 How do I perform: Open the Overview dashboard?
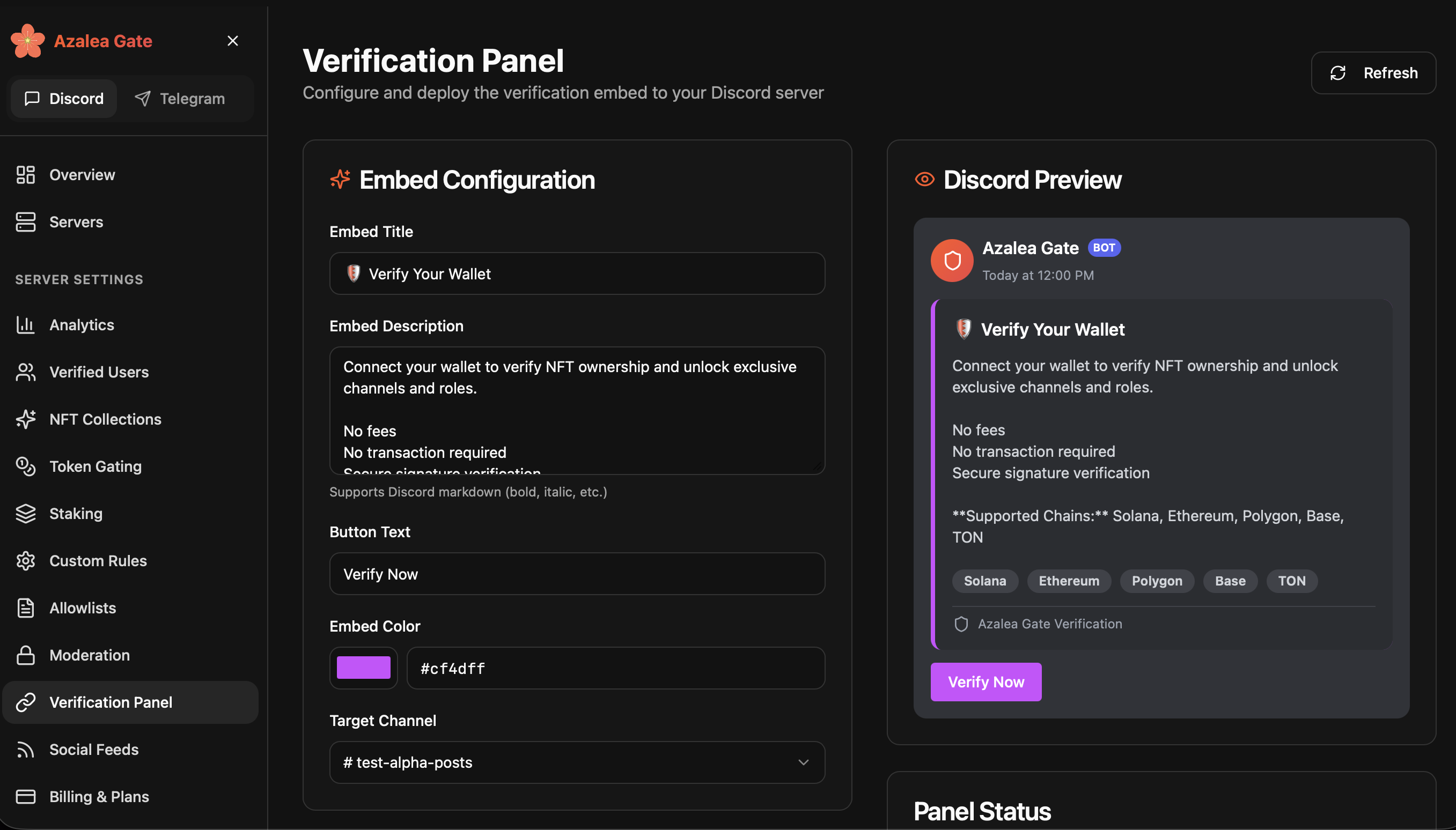click(82, 174)
